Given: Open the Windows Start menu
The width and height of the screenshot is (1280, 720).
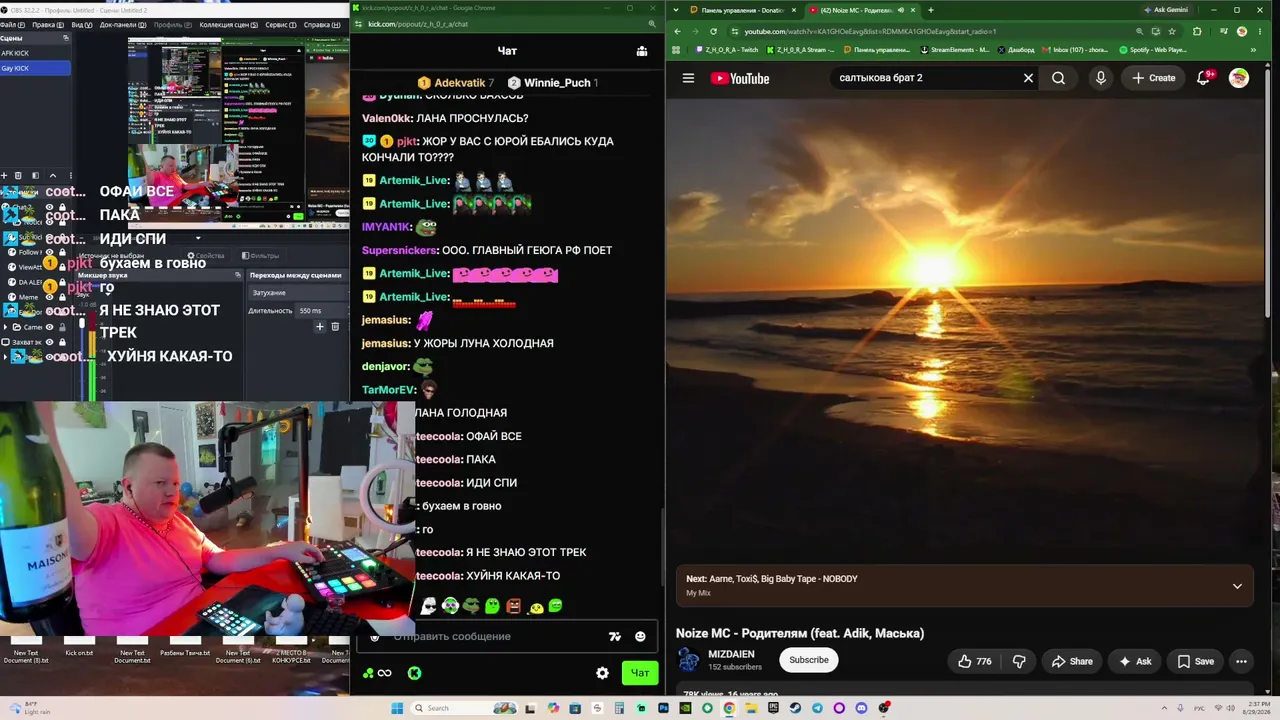Looking at the screenshot, I should pos(397,708).
